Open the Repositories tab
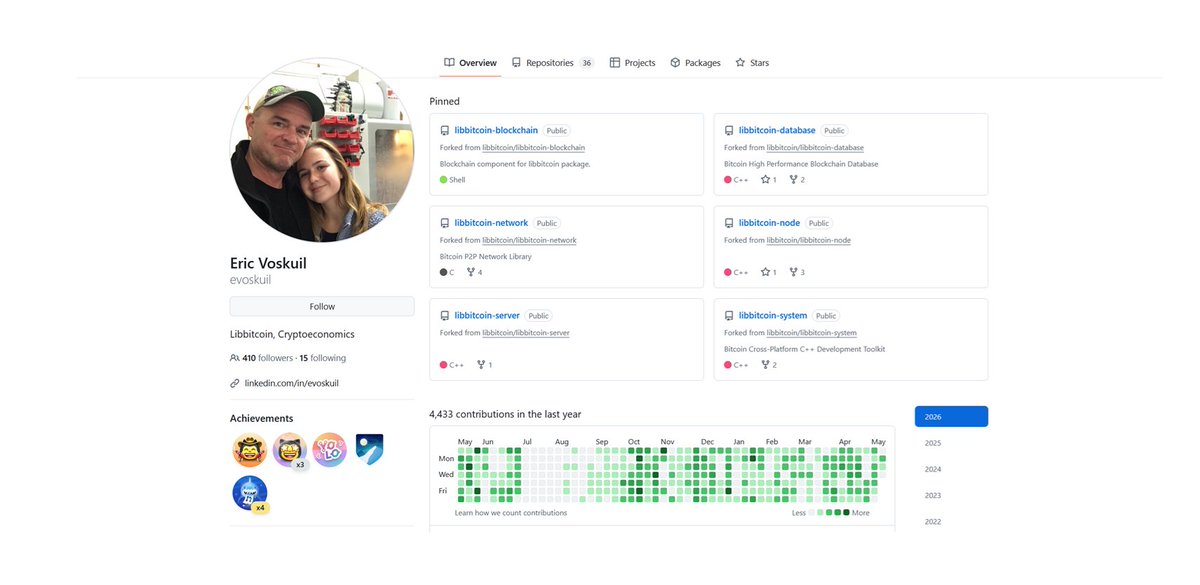Viewport: 1200px width, 585px height. coord(552,63)
